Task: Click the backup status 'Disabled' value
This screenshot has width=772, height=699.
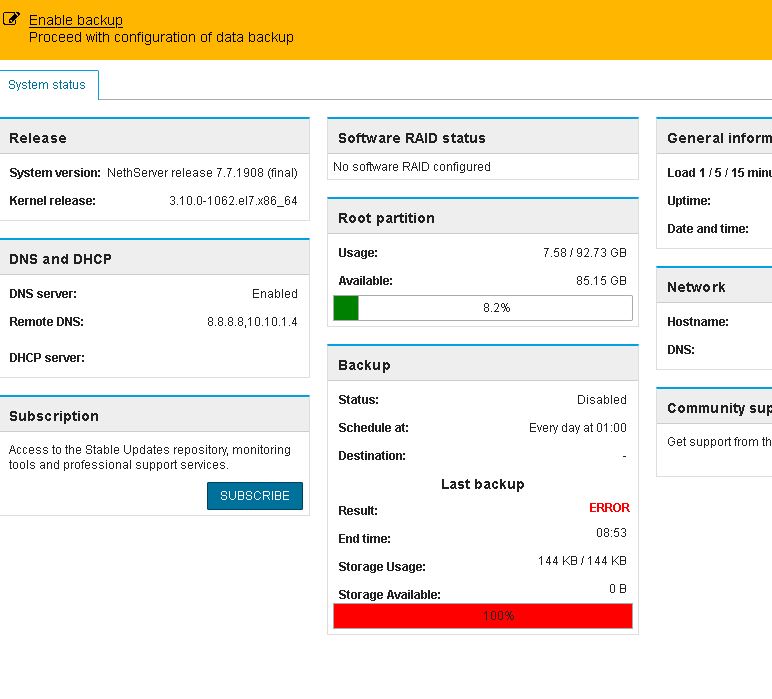Action: tap(602, 400)
